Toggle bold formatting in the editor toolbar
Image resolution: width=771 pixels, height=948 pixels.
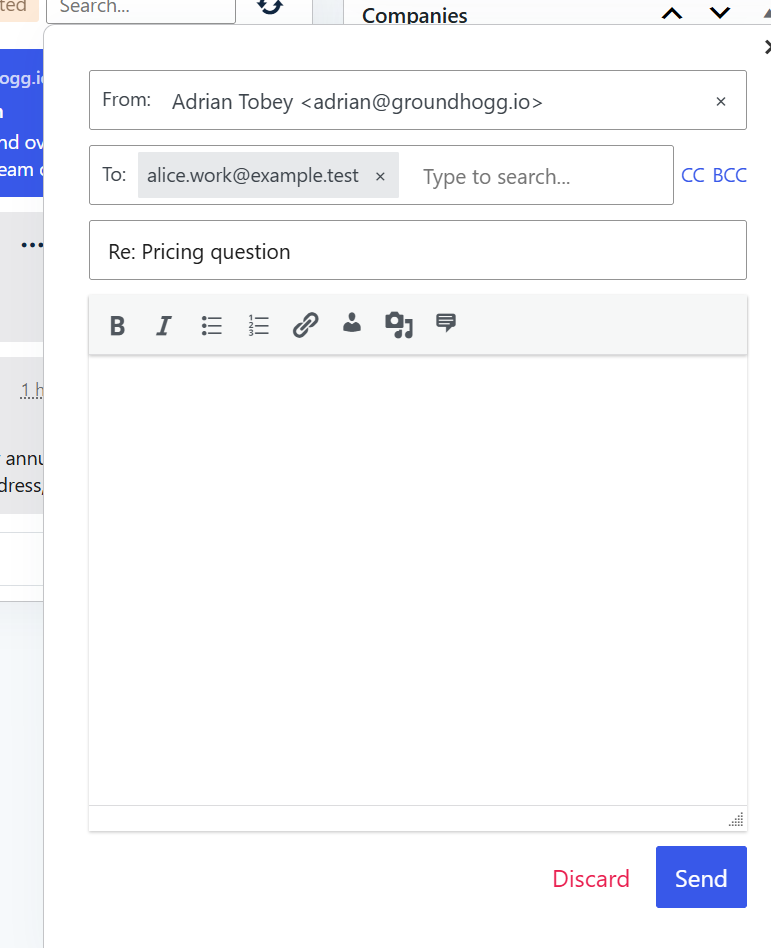tap(117, 325)
